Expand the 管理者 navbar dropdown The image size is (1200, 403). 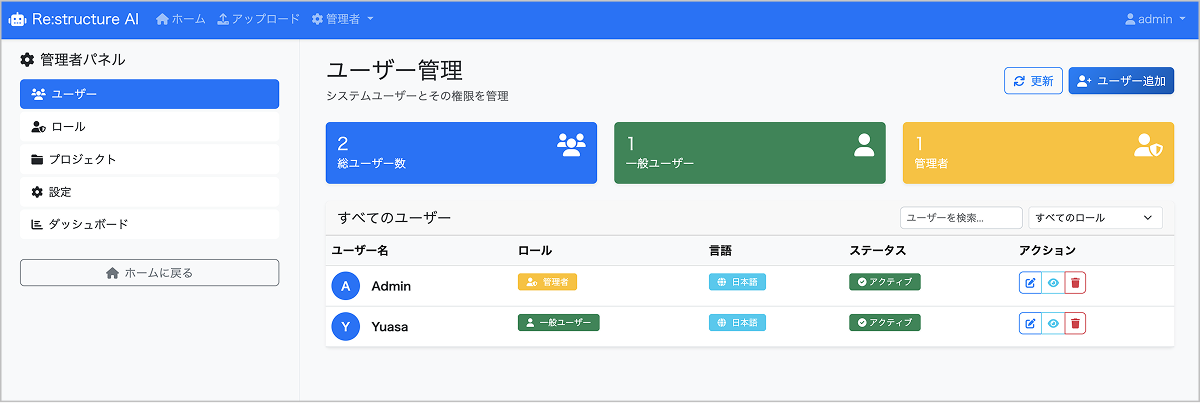click(x=343, y=19)
